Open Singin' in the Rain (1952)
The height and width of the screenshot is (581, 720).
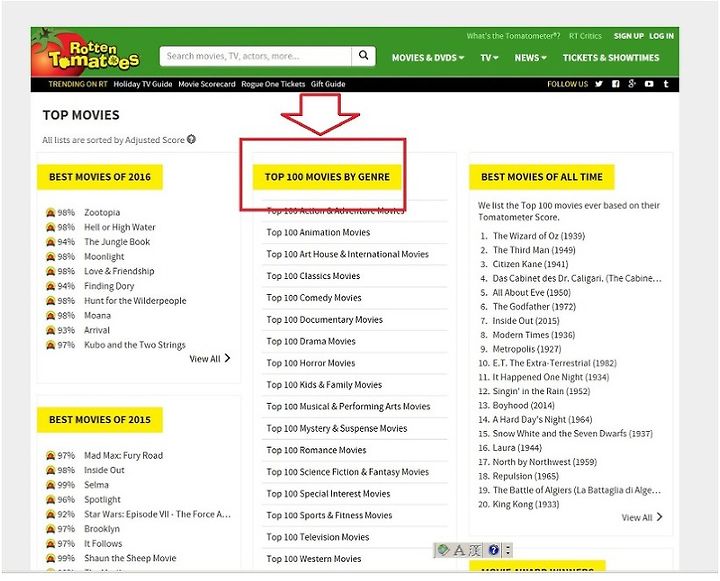[x=541, y=391]
